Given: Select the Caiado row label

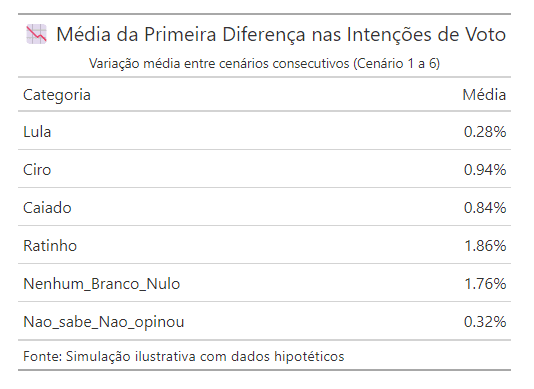Looking at the screenshot, I should 47,208.
